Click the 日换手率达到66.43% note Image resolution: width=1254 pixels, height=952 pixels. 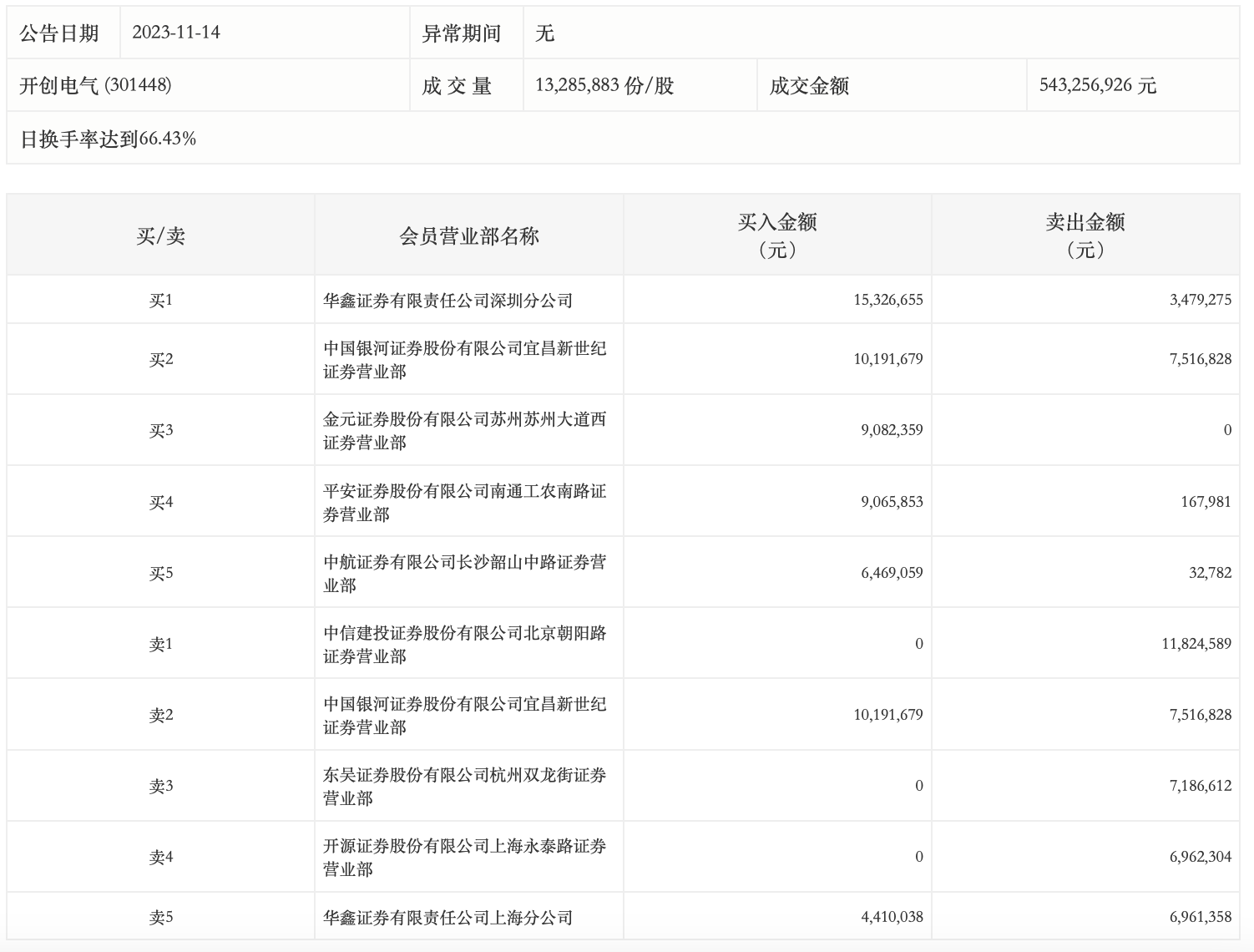[x=108, y=139]
